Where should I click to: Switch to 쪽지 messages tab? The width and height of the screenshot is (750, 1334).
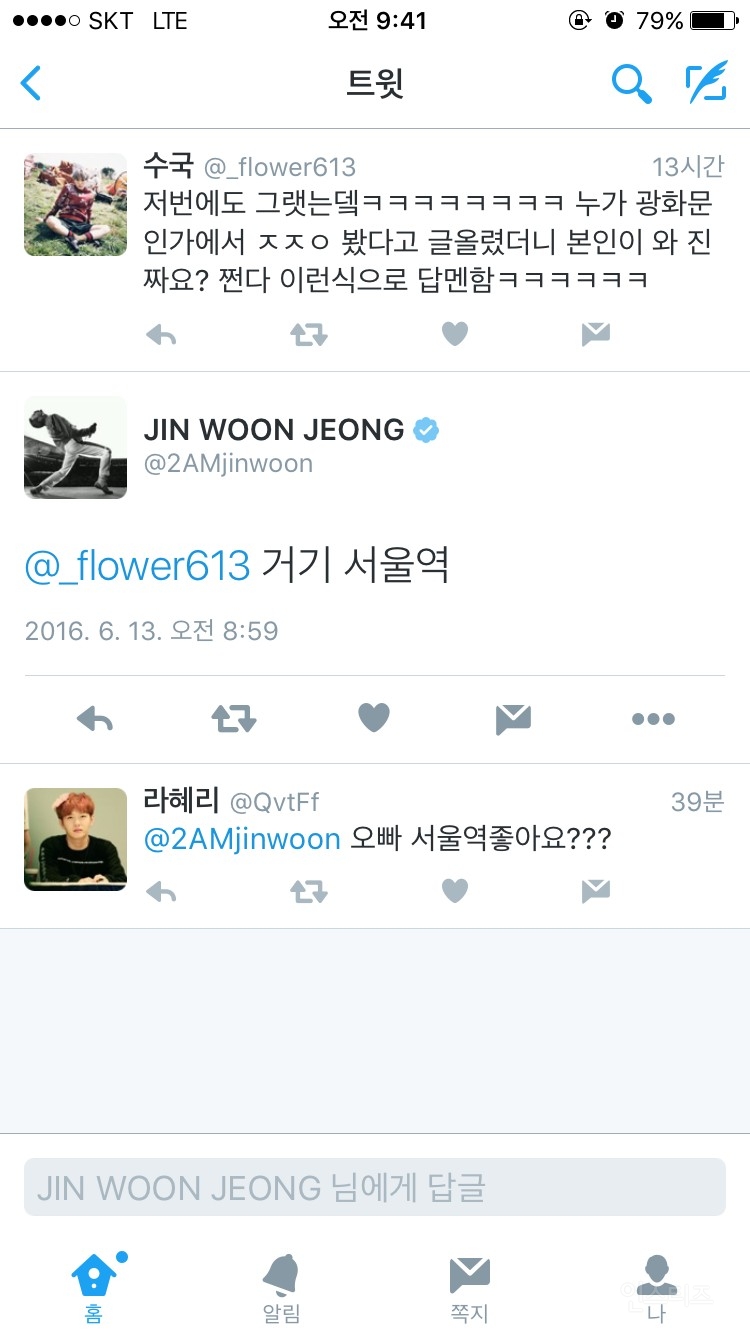pyautogui.click(x=469, y=1289)
